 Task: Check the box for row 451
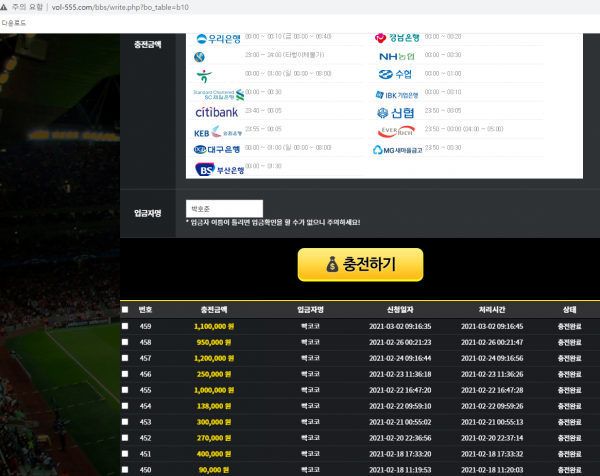(125, 453)
